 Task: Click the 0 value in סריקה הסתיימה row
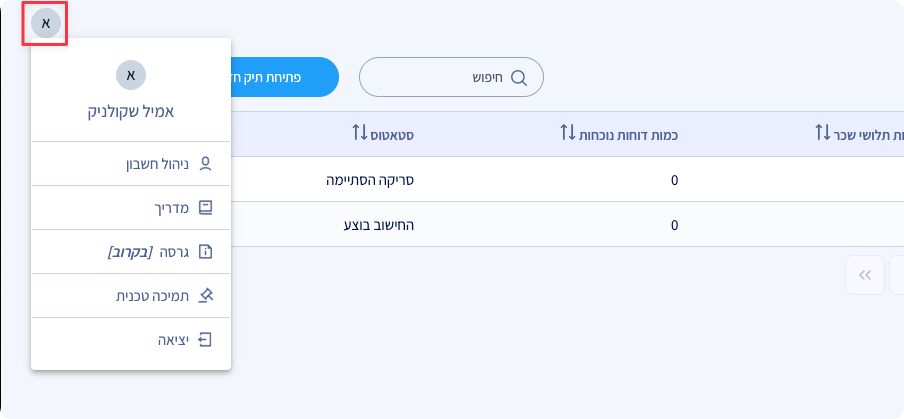coord(674,180)
